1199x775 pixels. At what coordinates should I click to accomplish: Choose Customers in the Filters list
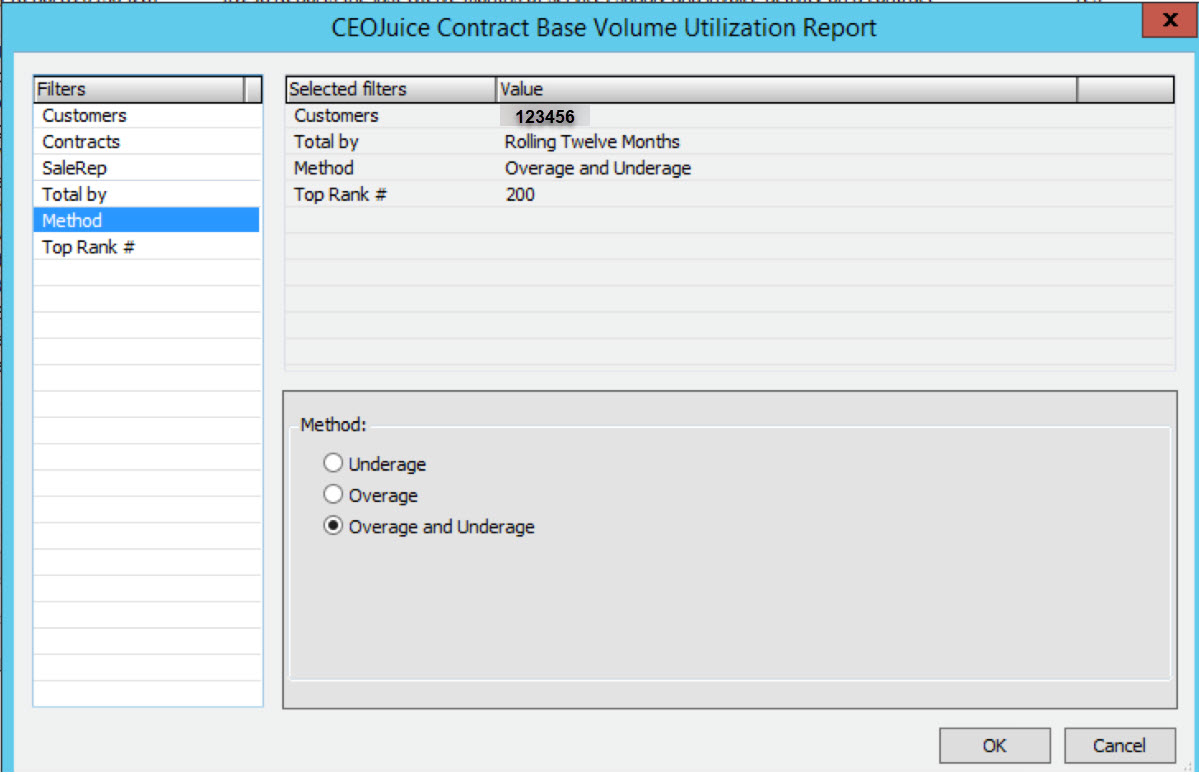click(147, 115)
